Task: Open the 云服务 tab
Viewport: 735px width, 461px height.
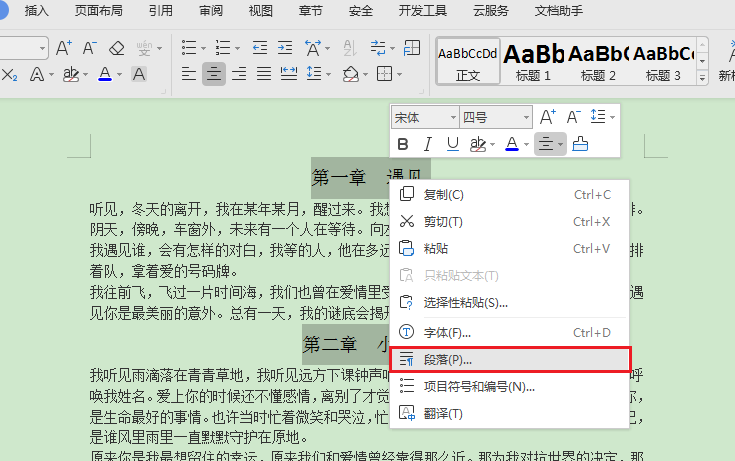Action: click(491, 10)
